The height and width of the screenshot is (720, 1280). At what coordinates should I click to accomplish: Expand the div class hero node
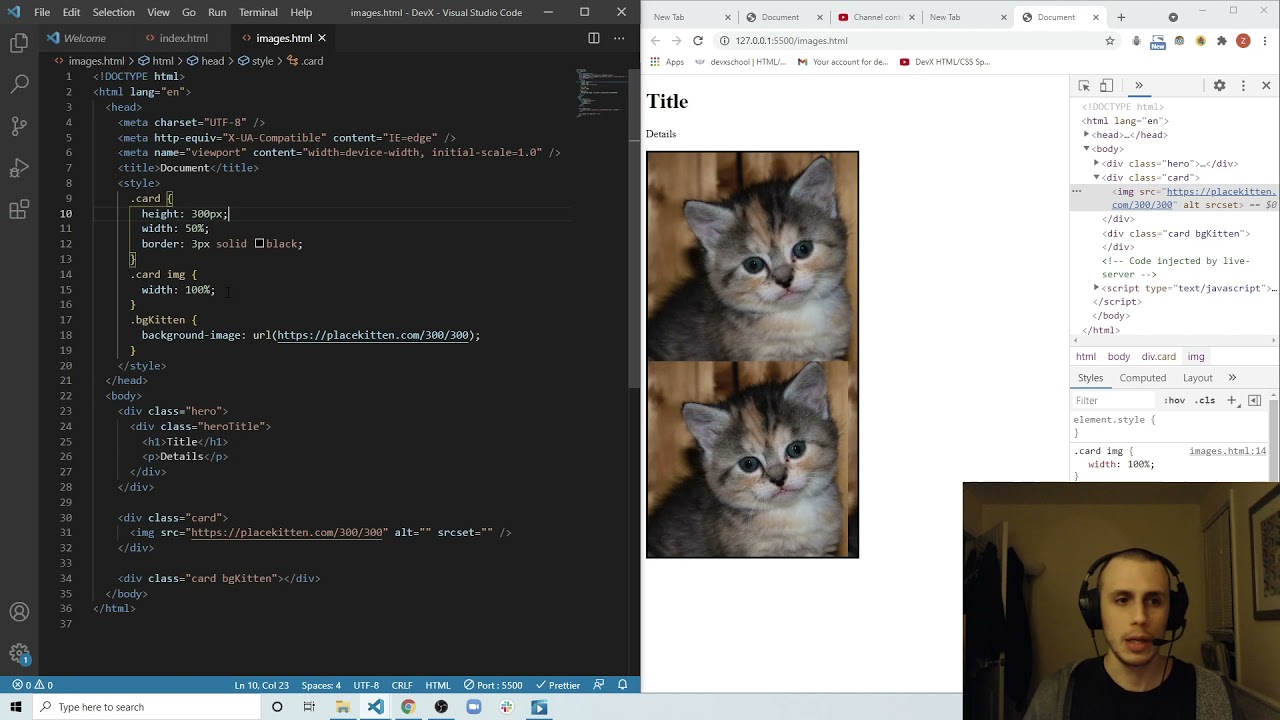pyautogui.click(x=1096, y=163)
